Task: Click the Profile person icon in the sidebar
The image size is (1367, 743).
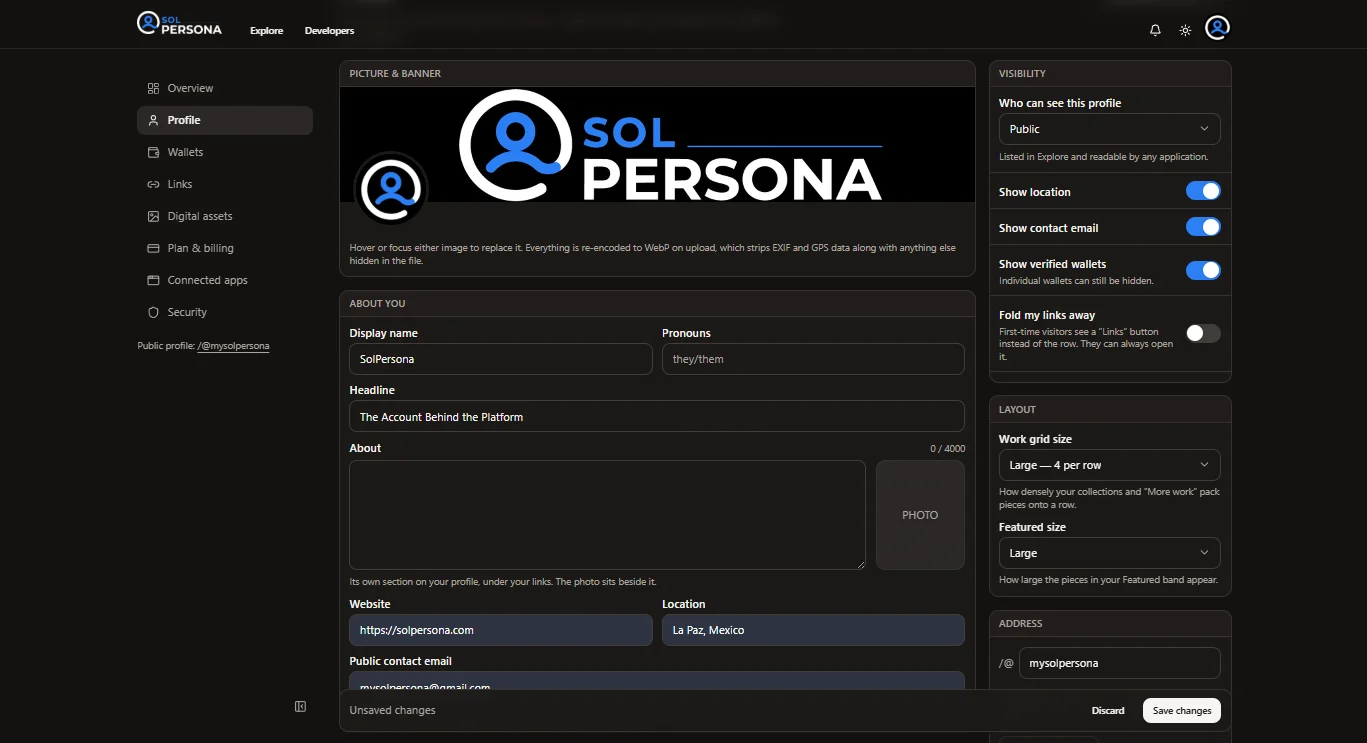Action: pos(153,120)
